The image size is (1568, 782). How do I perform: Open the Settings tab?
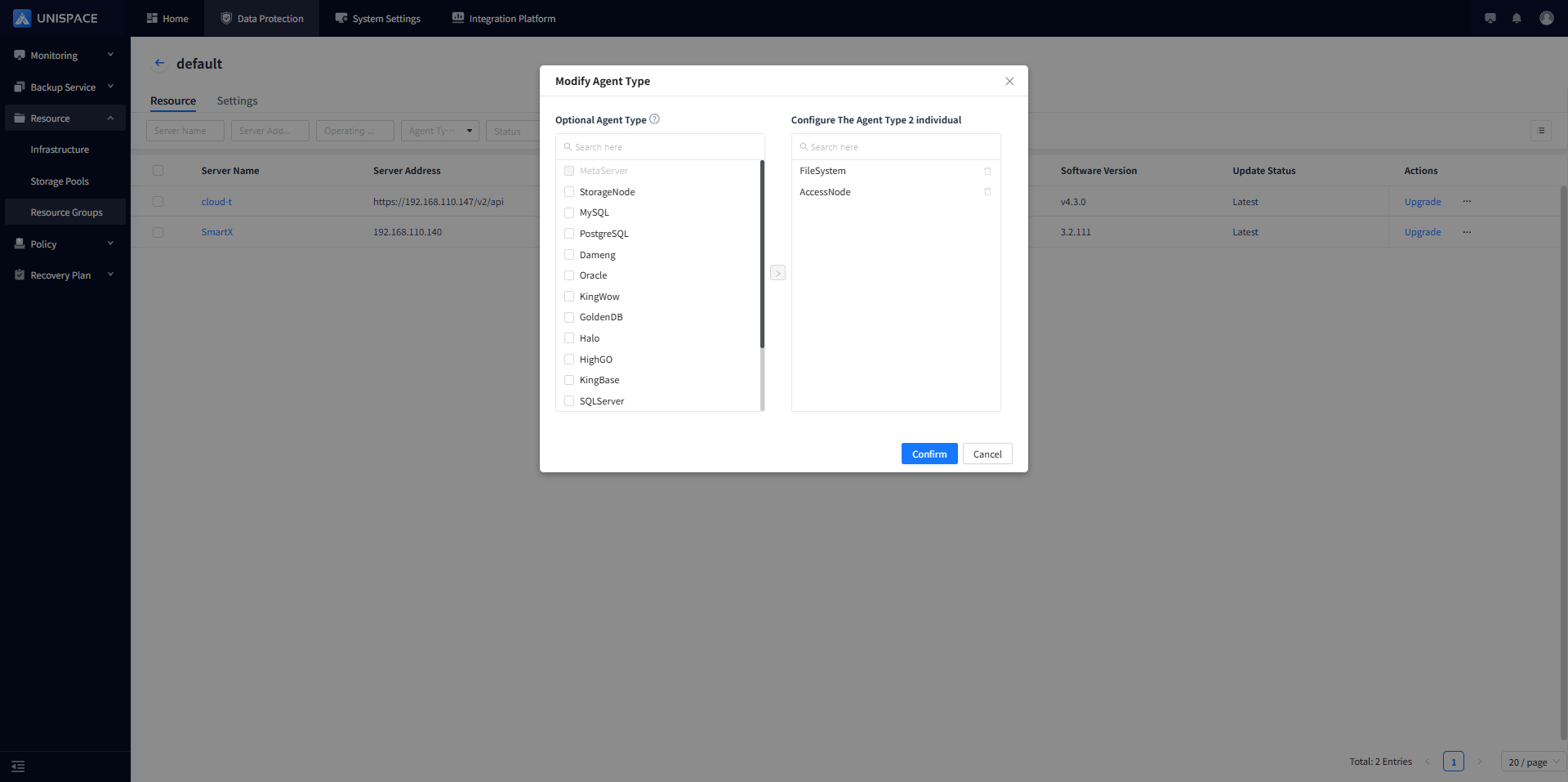coord(237,101)
